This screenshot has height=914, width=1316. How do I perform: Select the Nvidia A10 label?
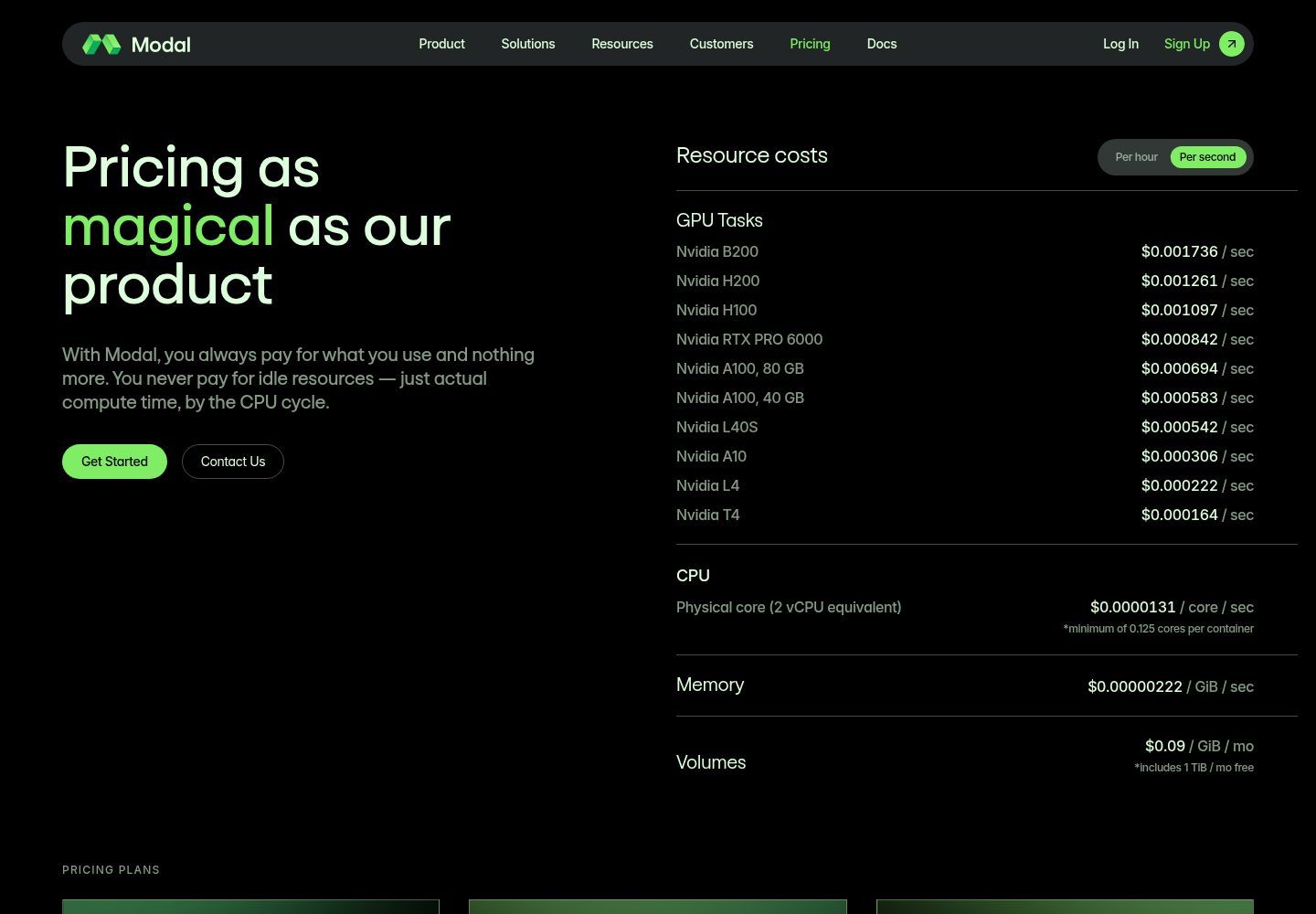click(711, 456)
